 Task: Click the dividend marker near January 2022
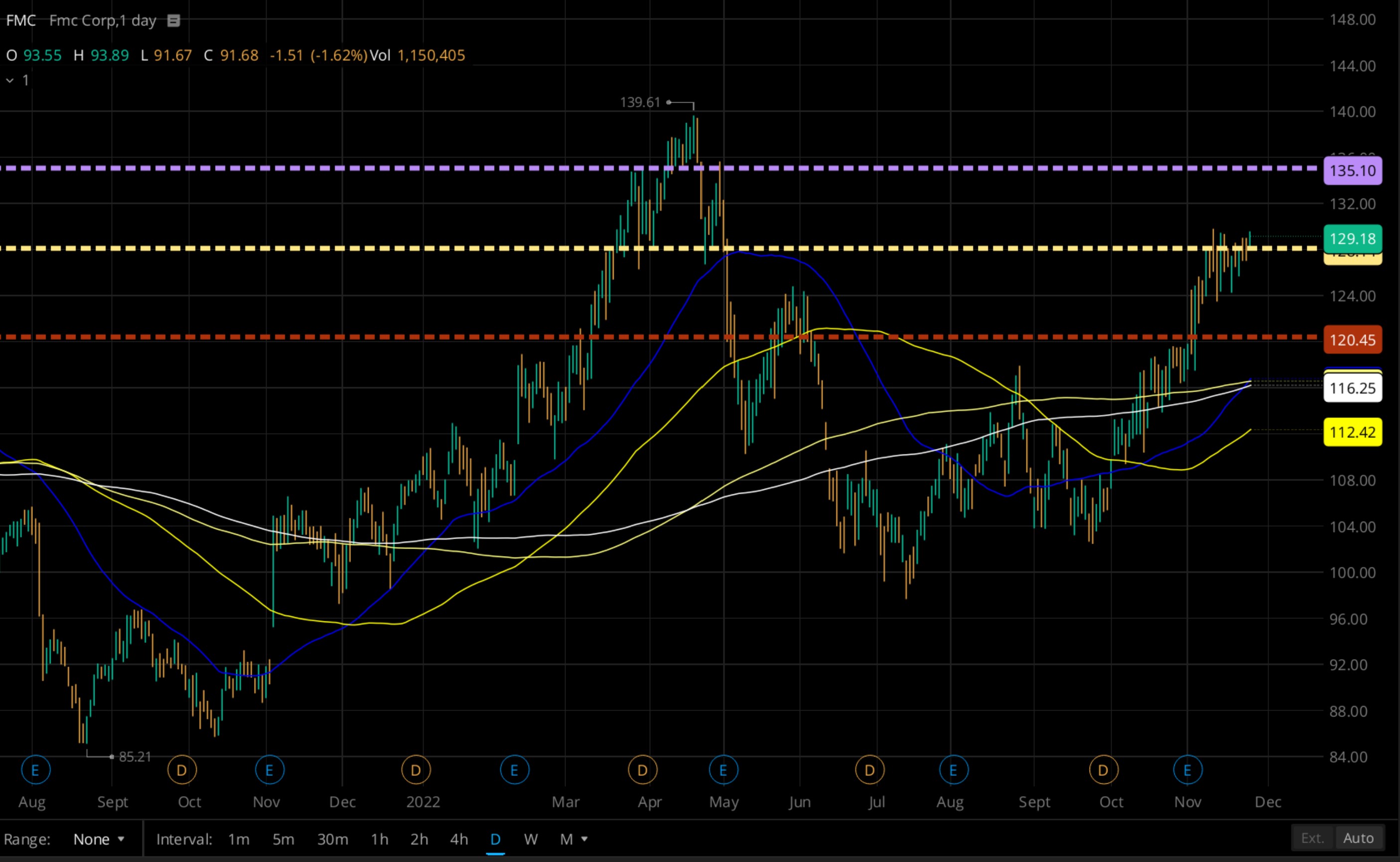(416, 770)
